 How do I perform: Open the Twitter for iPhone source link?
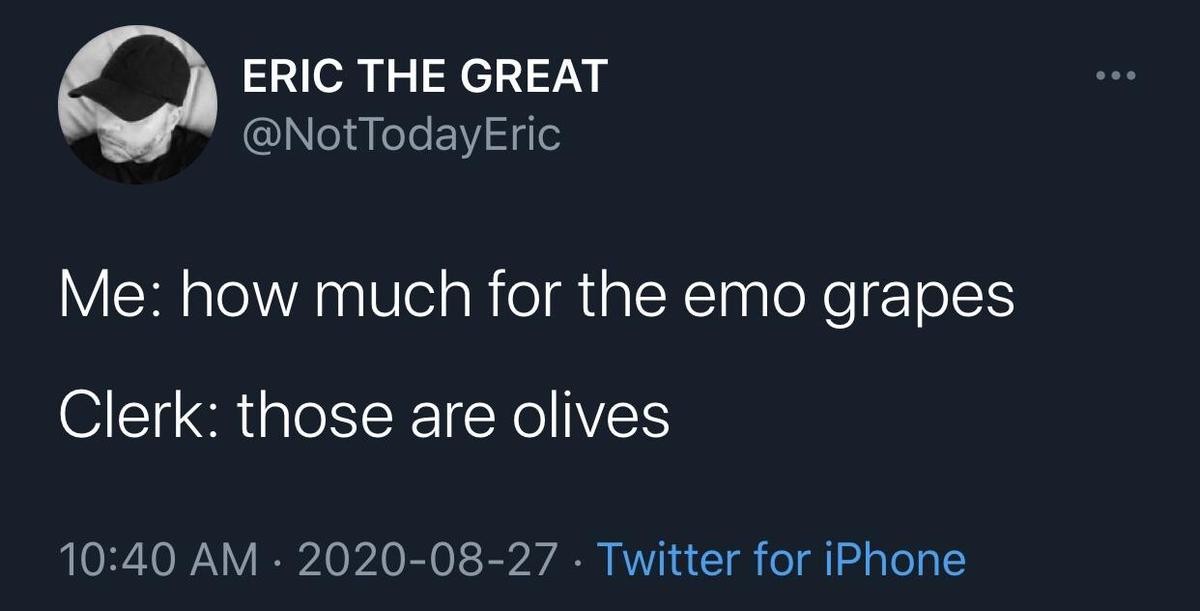pyautogui.click(x=781, y=560)
